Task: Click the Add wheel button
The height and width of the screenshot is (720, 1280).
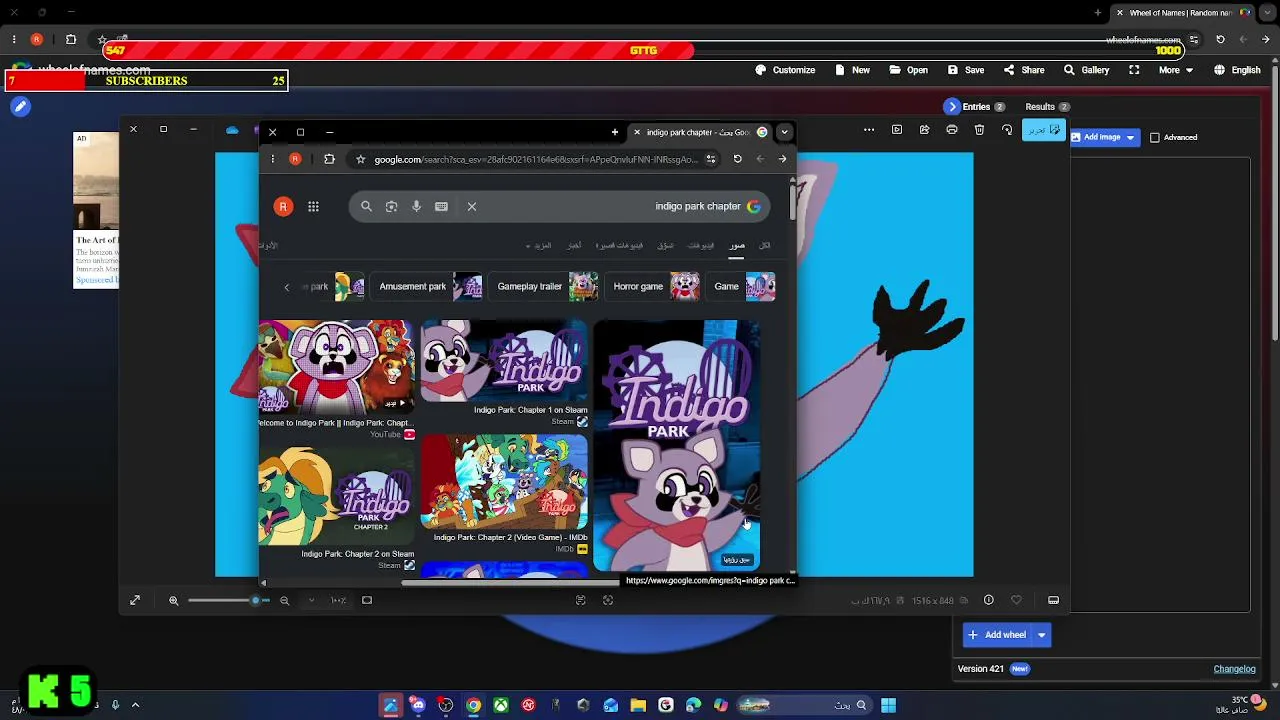Action: click(x=997, y=635)
